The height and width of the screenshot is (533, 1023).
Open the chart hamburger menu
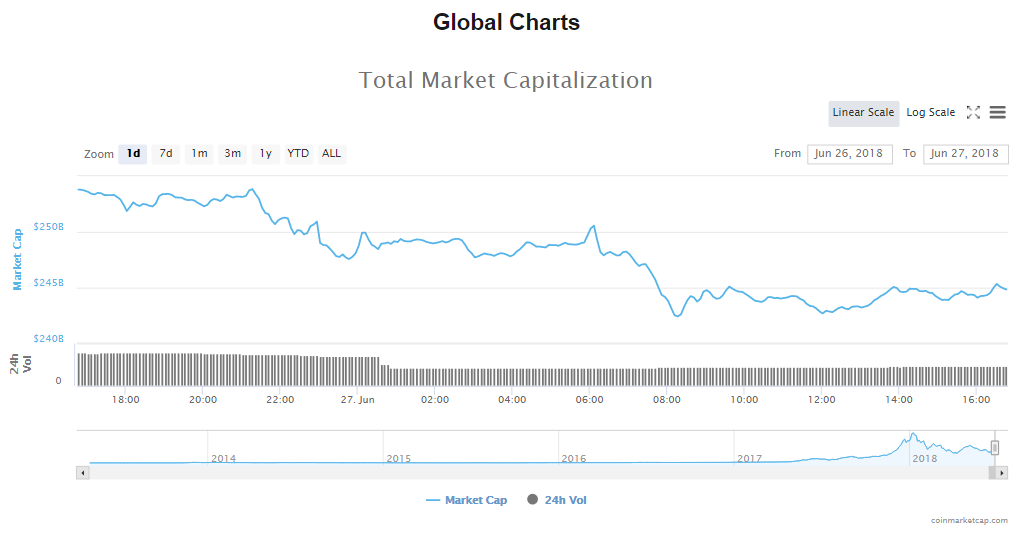(x=997, y=113)
